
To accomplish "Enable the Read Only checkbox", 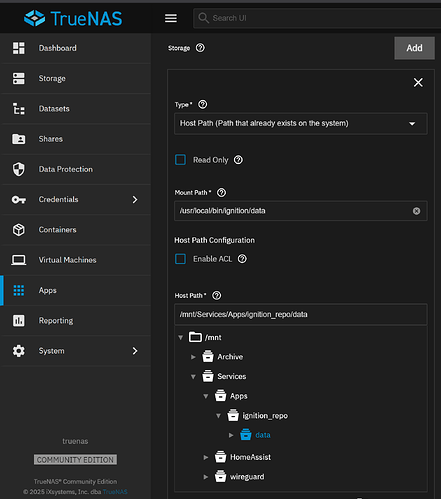I will click(x=180, y=160).
